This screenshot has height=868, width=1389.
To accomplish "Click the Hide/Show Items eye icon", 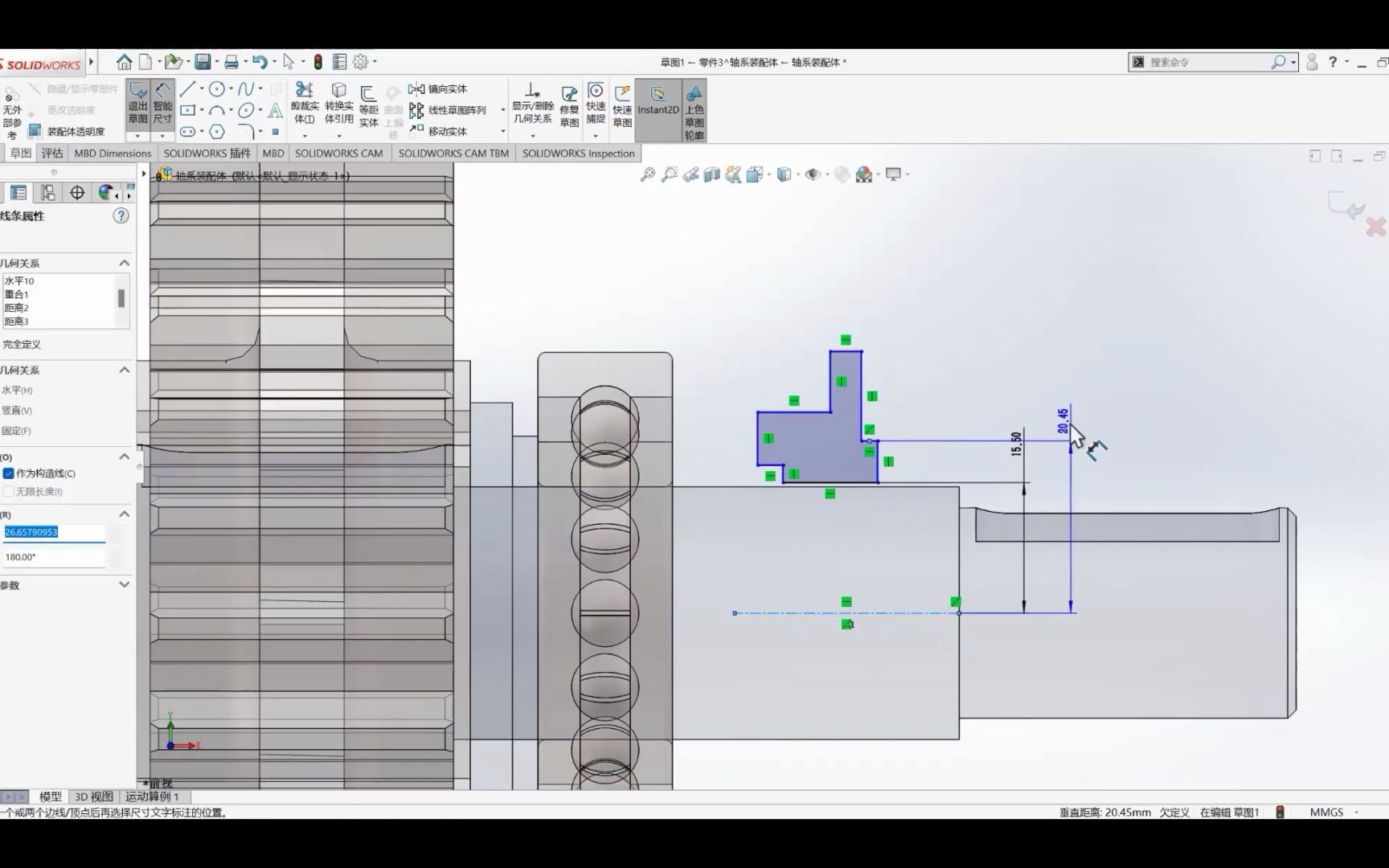I will pos(813,174).
